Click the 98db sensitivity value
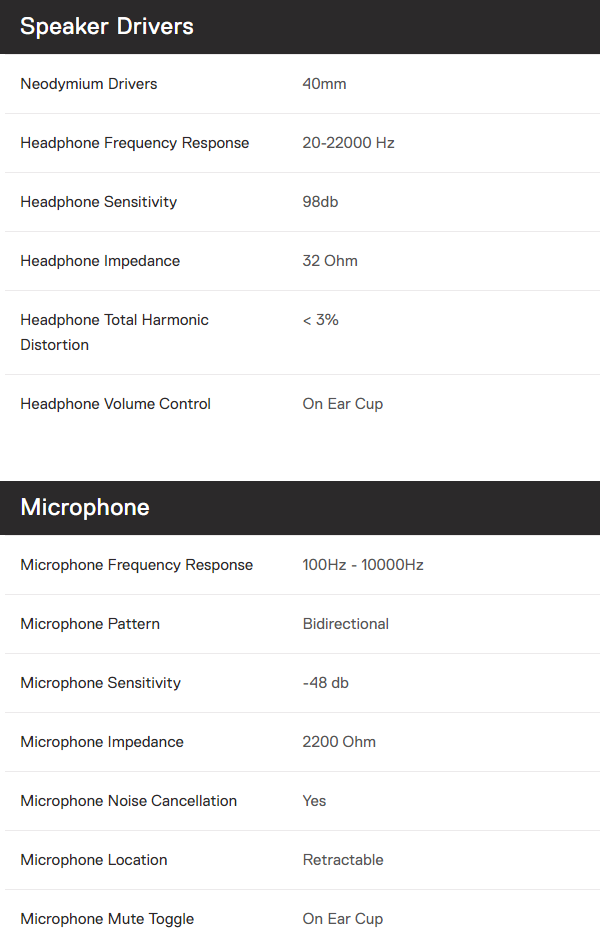Viewport: 600px width, 950px height. 320,202
